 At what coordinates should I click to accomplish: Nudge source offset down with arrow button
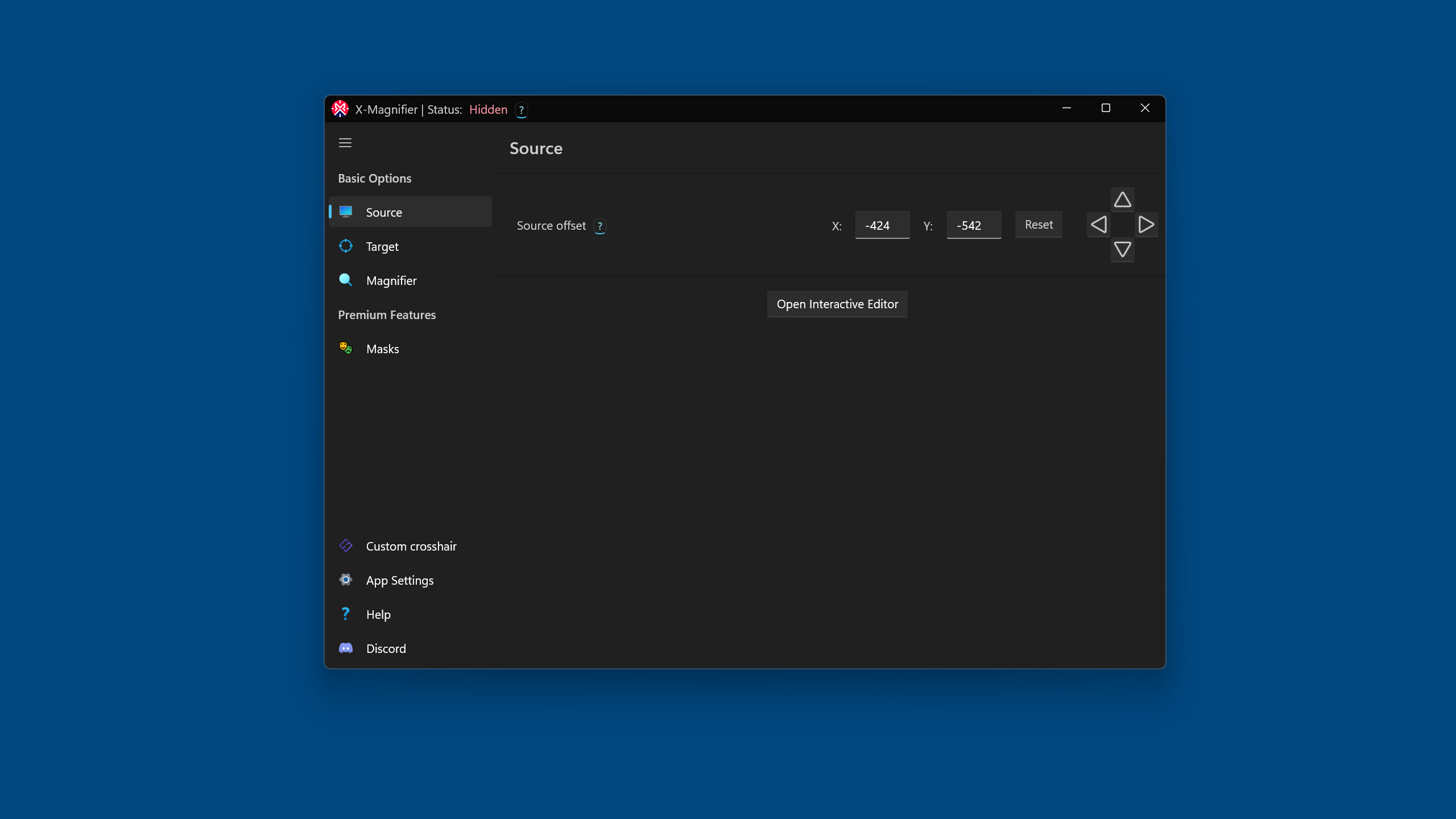1122,249
